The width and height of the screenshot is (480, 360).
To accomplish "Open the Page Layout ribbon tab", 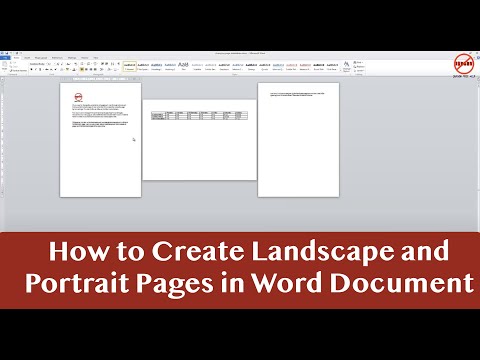I will point(41,58).
